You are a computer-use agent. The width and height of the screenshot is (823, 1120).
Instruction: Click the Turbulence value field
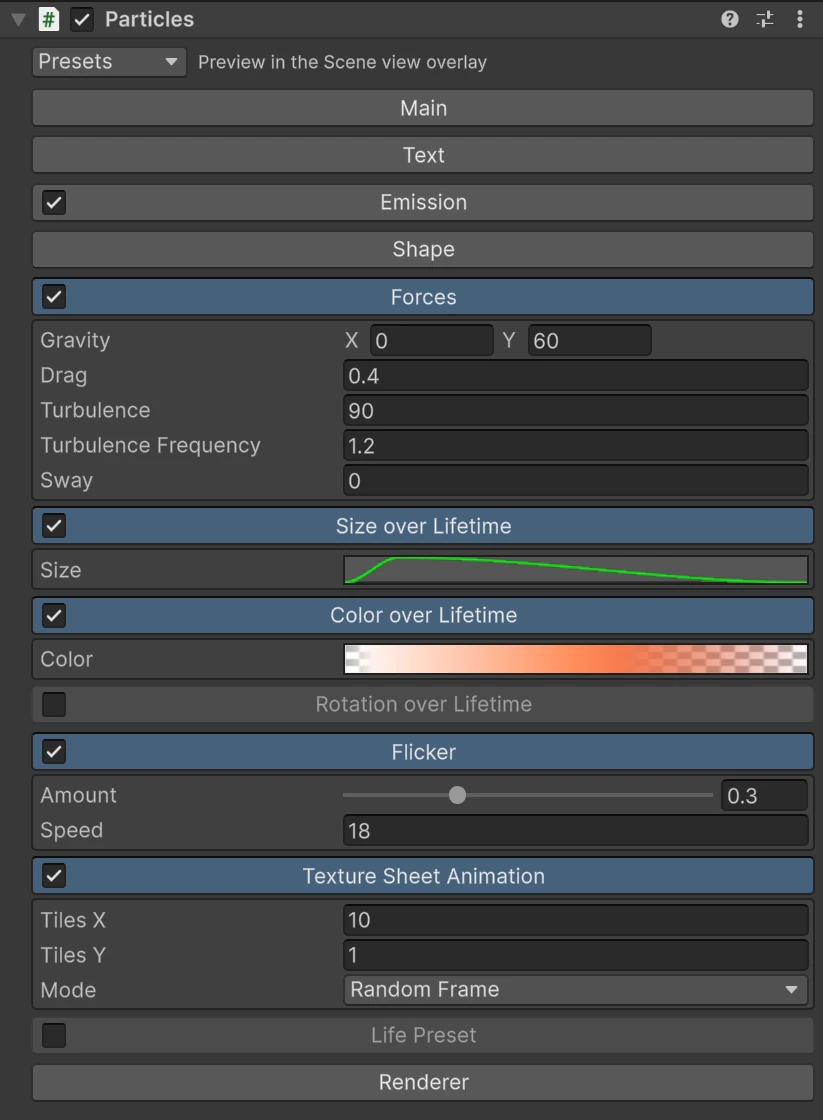(576, 411)
